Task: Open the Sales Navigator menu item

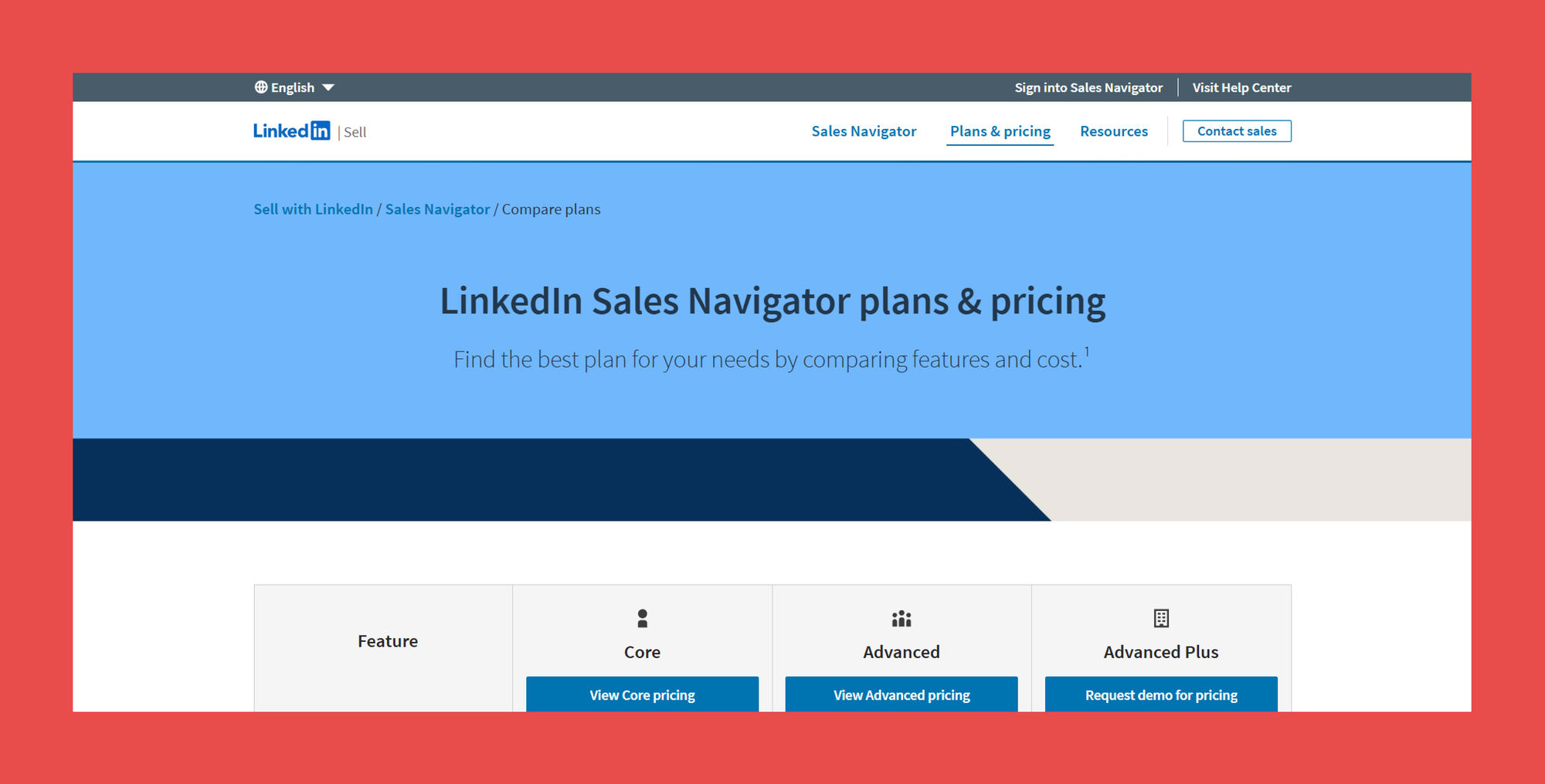Action: (863, 131)
